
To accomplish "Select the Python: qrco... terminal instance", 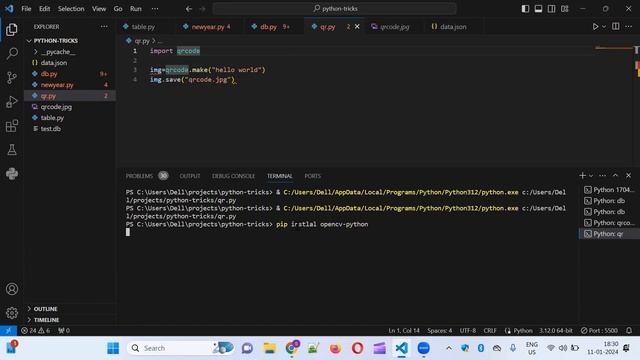I will (x=609, y=223).
